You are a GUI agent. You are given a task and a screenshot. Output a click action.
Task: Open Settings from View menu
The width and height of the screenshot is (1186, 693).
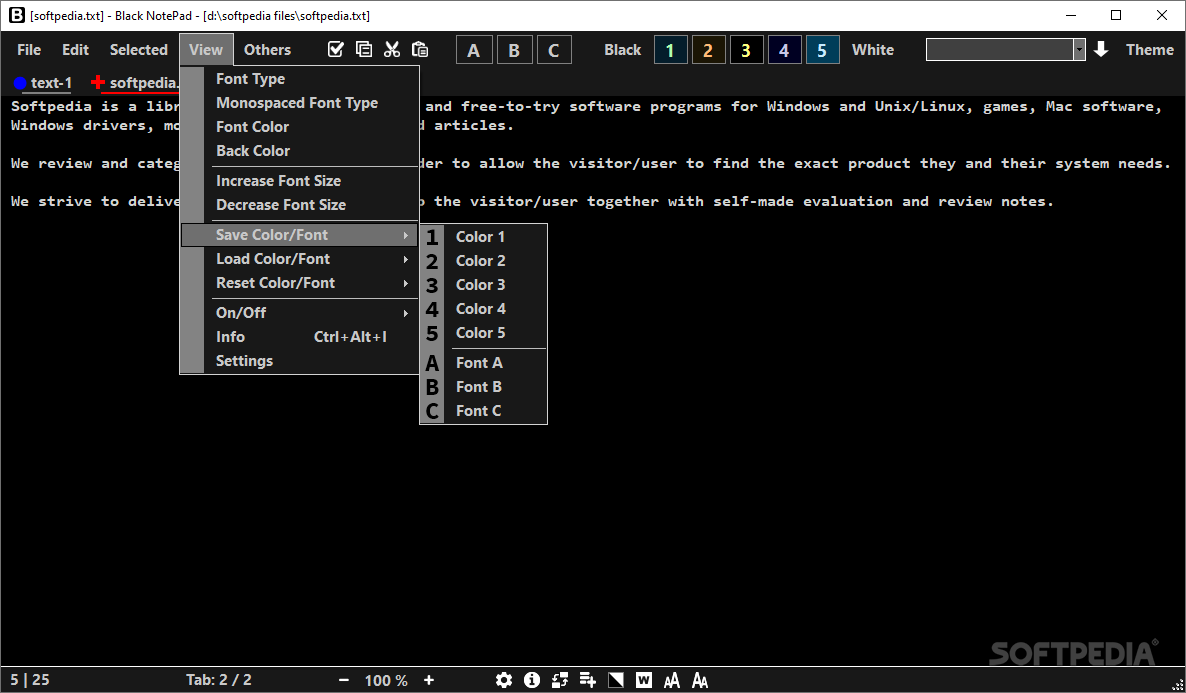click(300, 361)
